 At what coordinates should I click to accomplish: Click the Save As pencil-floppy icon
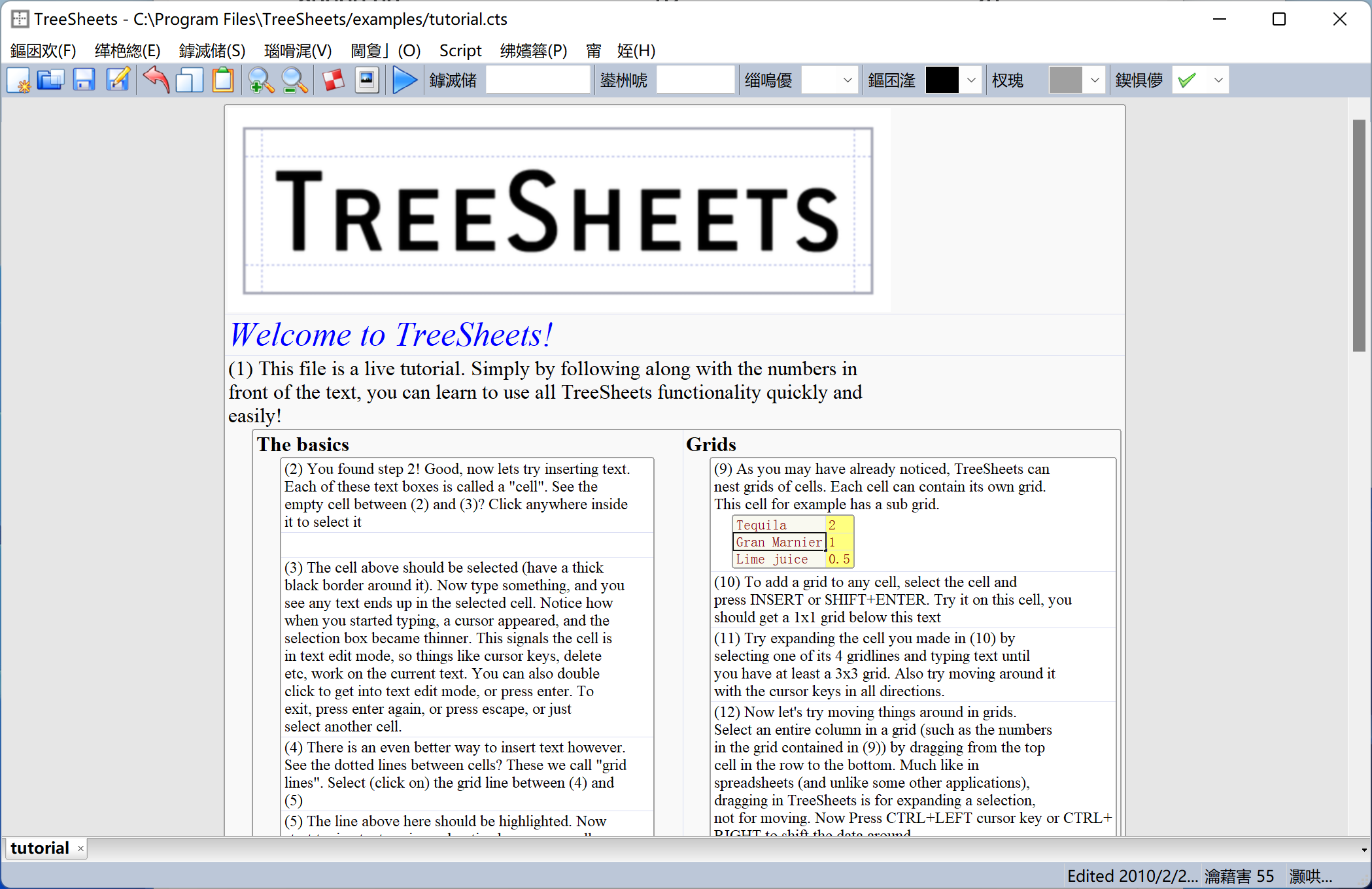(x=118, y=80)
